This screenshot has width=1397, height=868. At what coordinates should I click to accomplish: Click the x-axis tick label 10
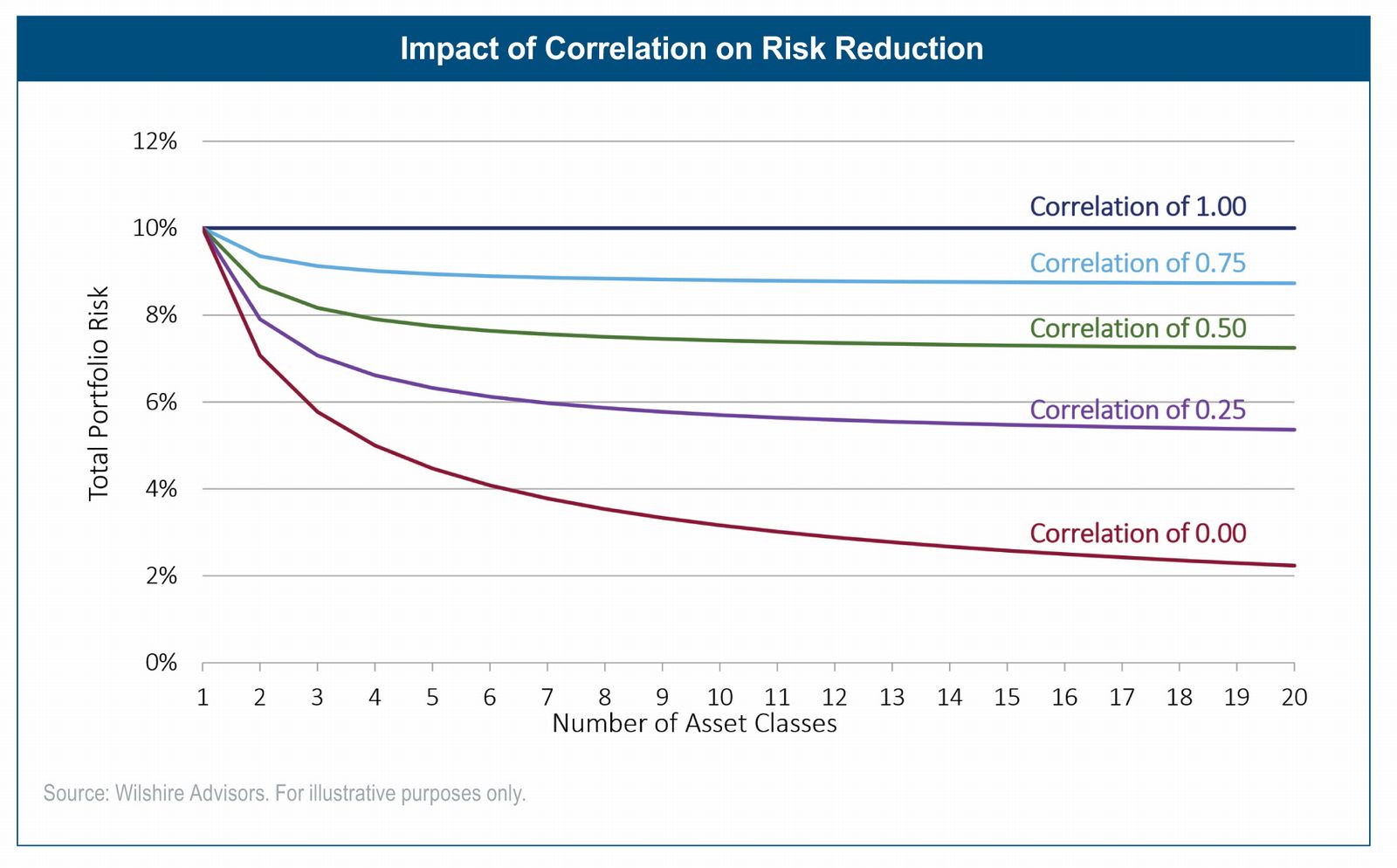point(719,697)
